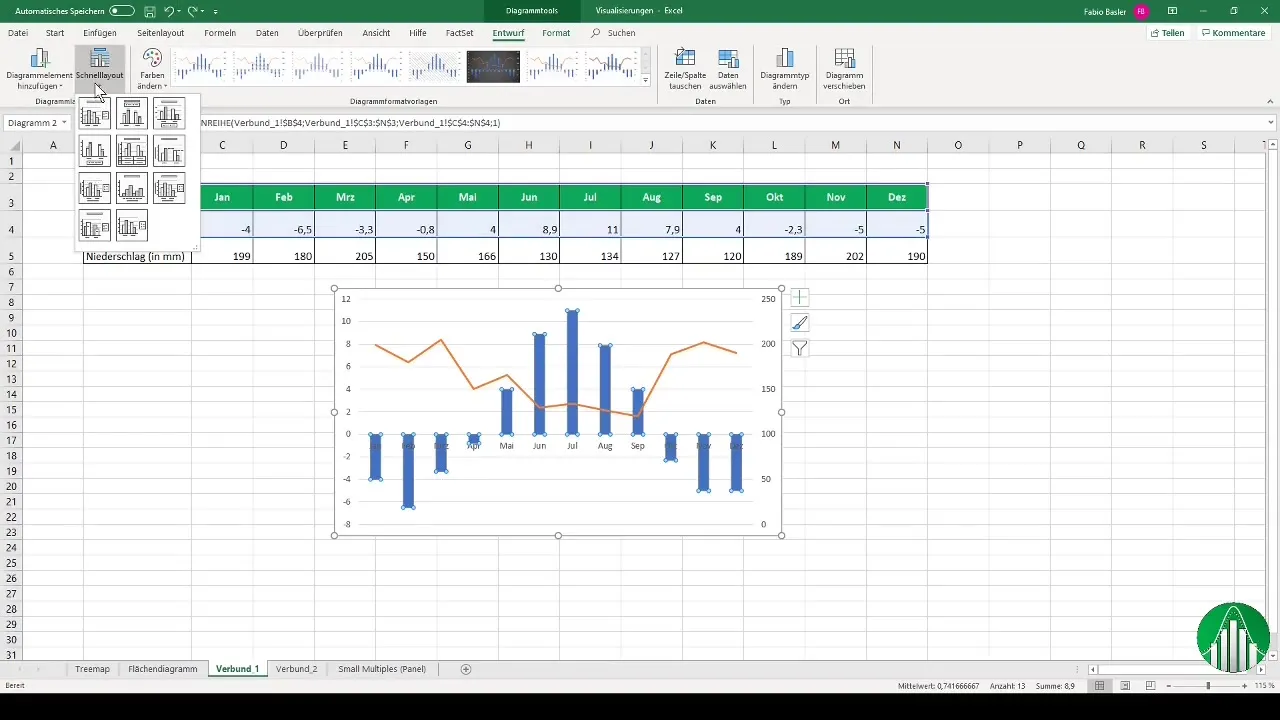Expand the chart styles gallery
1280x720 pixels.
point(646,80)
